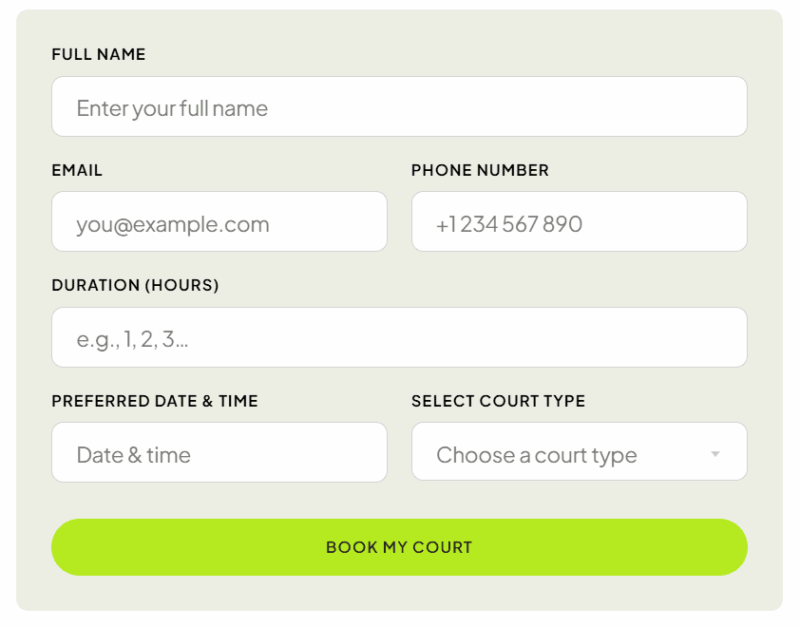Click the '+1 234 567 890' placeholder text
Image resolution: width=800 pixels, height=627 pixels.
tap(509, 224)
